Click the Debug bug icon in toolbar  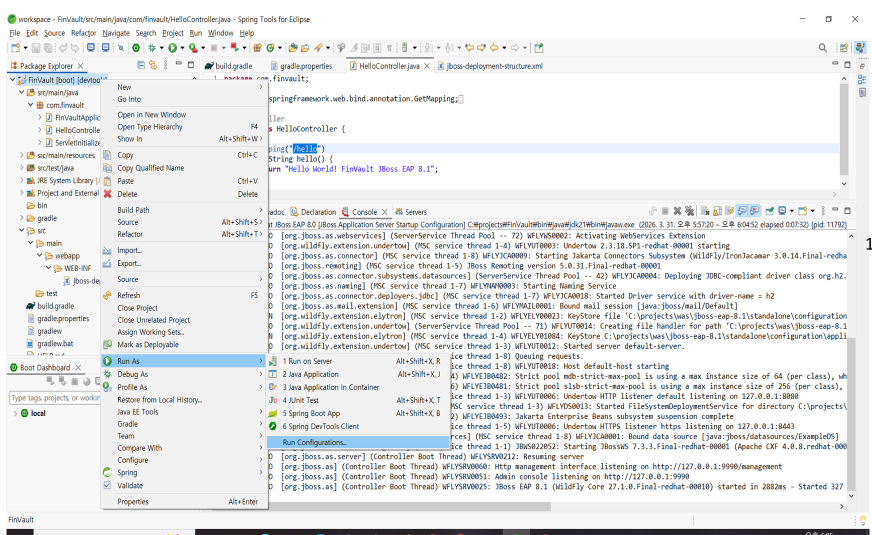(x=151, y=48)
